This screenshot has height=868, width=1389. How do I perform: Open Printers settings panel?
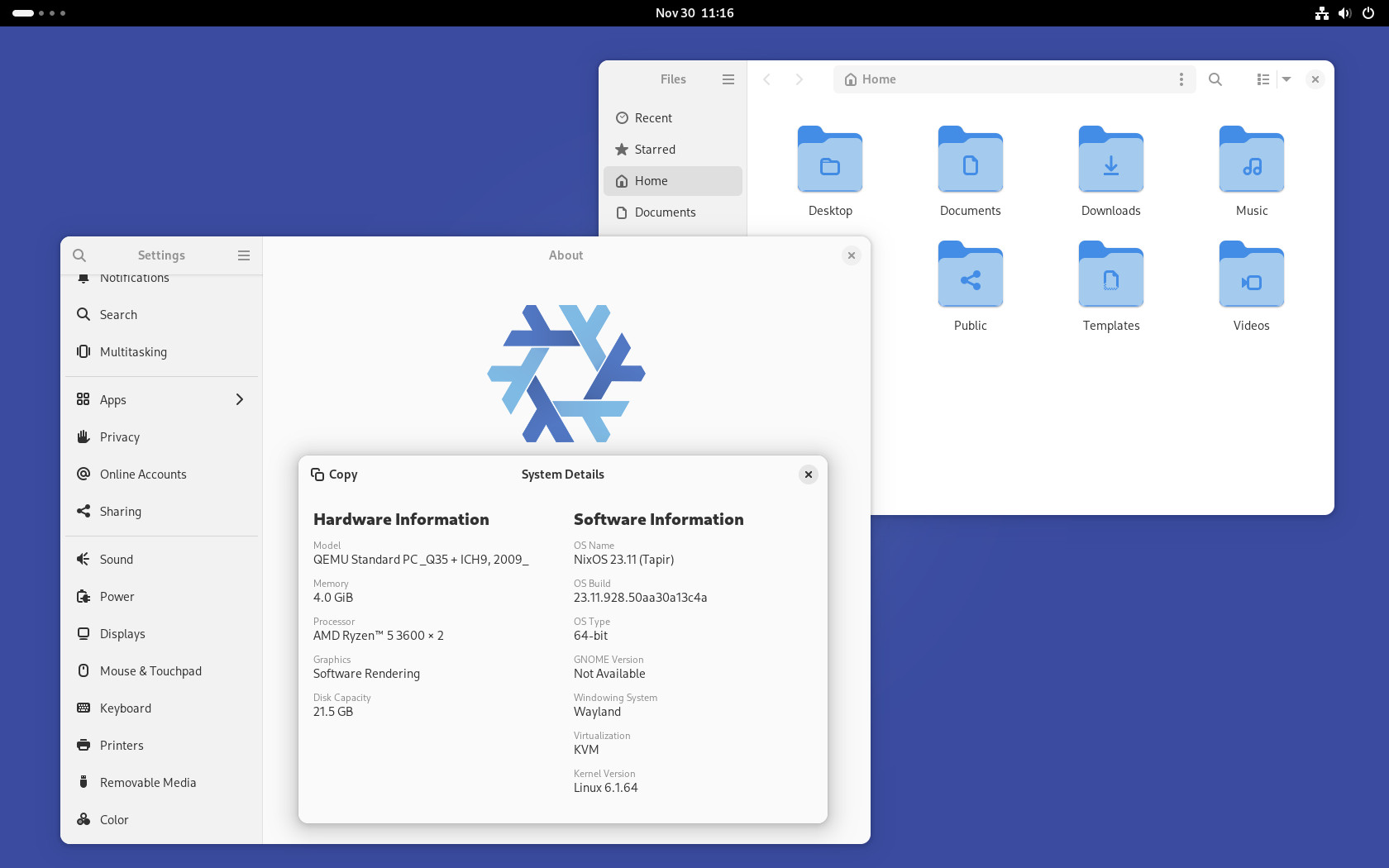pyautogui.click(x=161, y=746)
